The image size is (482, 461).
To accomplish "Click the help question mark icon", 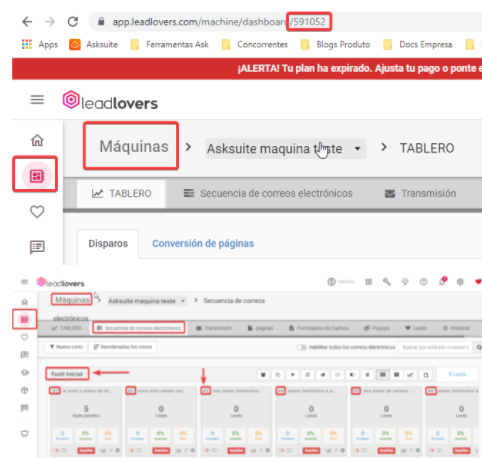I will pos(423,282).
